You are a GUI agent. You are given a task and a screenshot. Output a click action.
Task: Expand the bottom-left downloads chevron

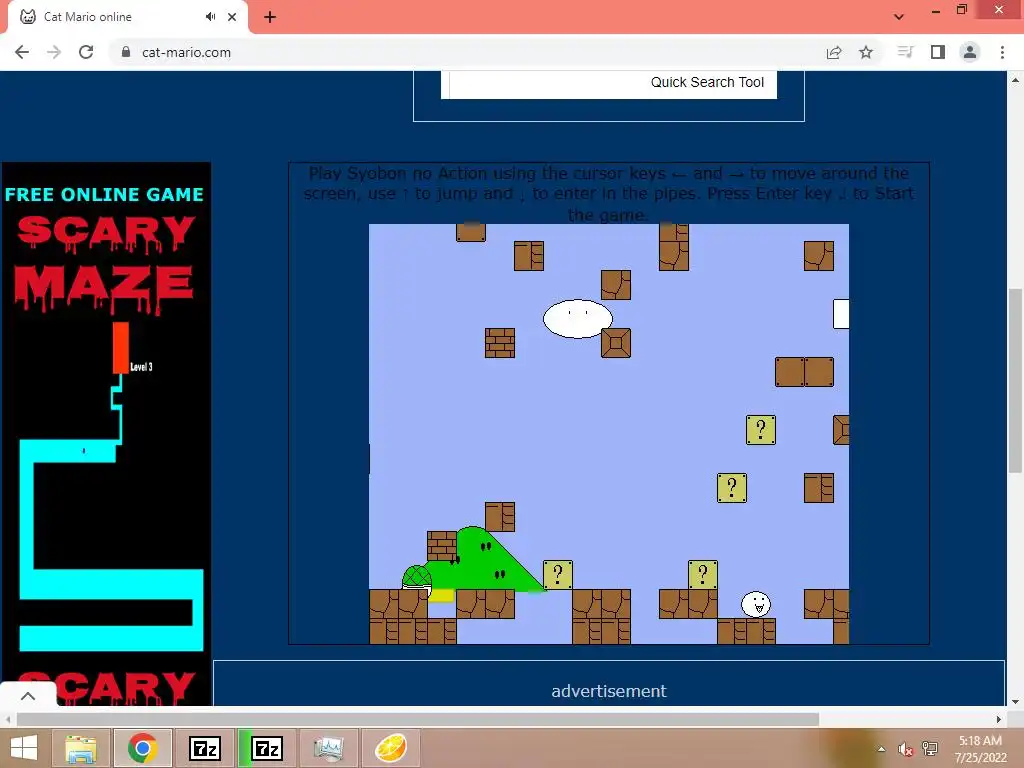(28, 696)
